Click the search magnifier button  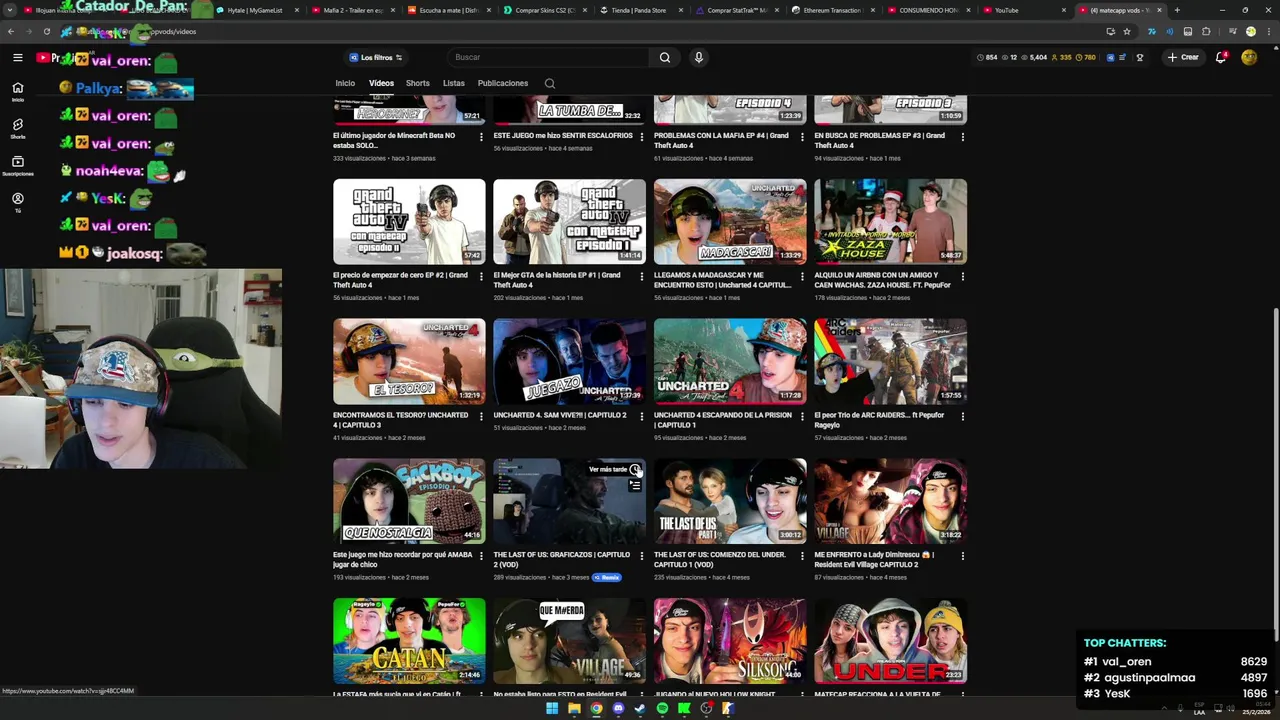pyautogui.click(x=664, y=58)
